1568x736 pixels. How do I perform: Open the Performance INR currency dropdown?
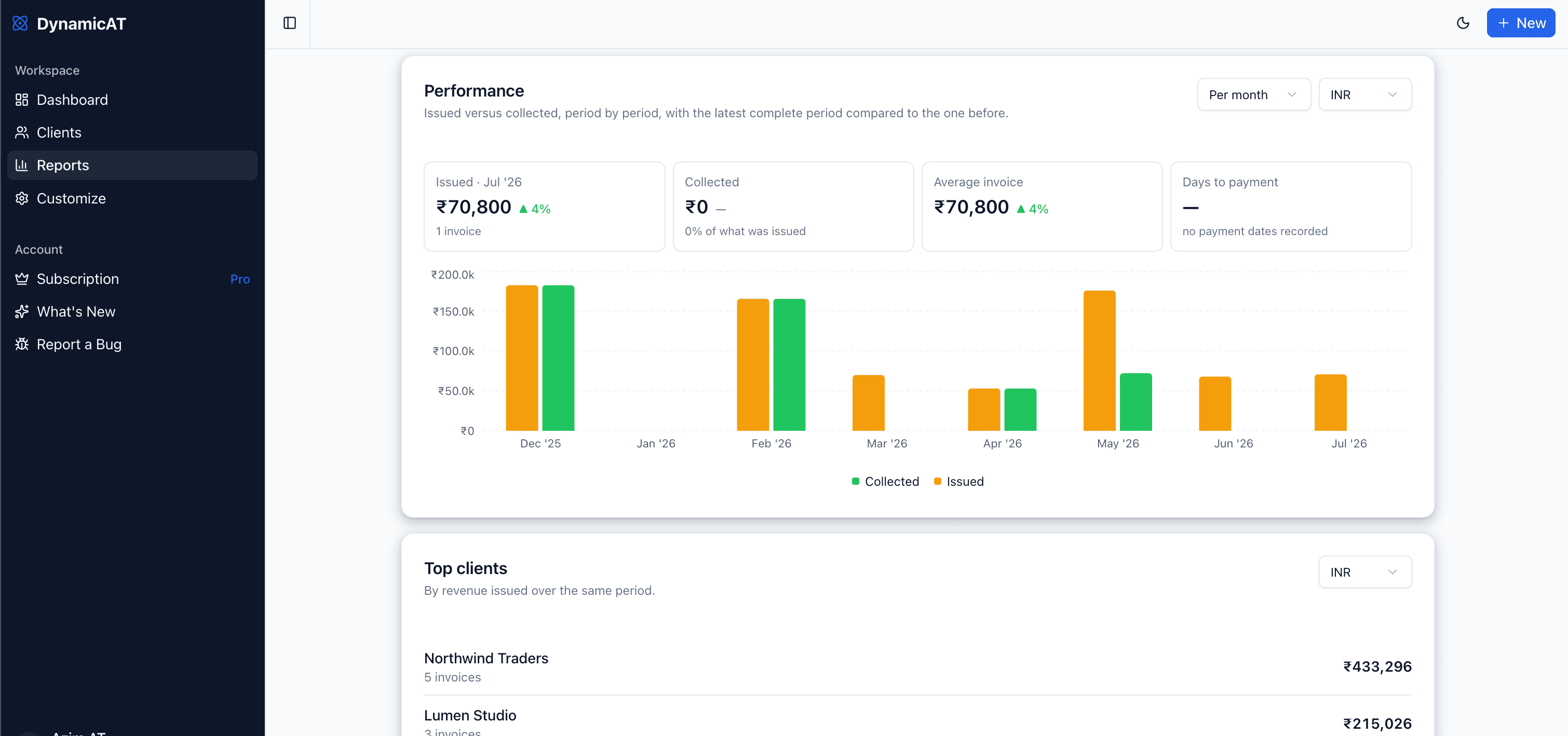[x=1364, y=94]
